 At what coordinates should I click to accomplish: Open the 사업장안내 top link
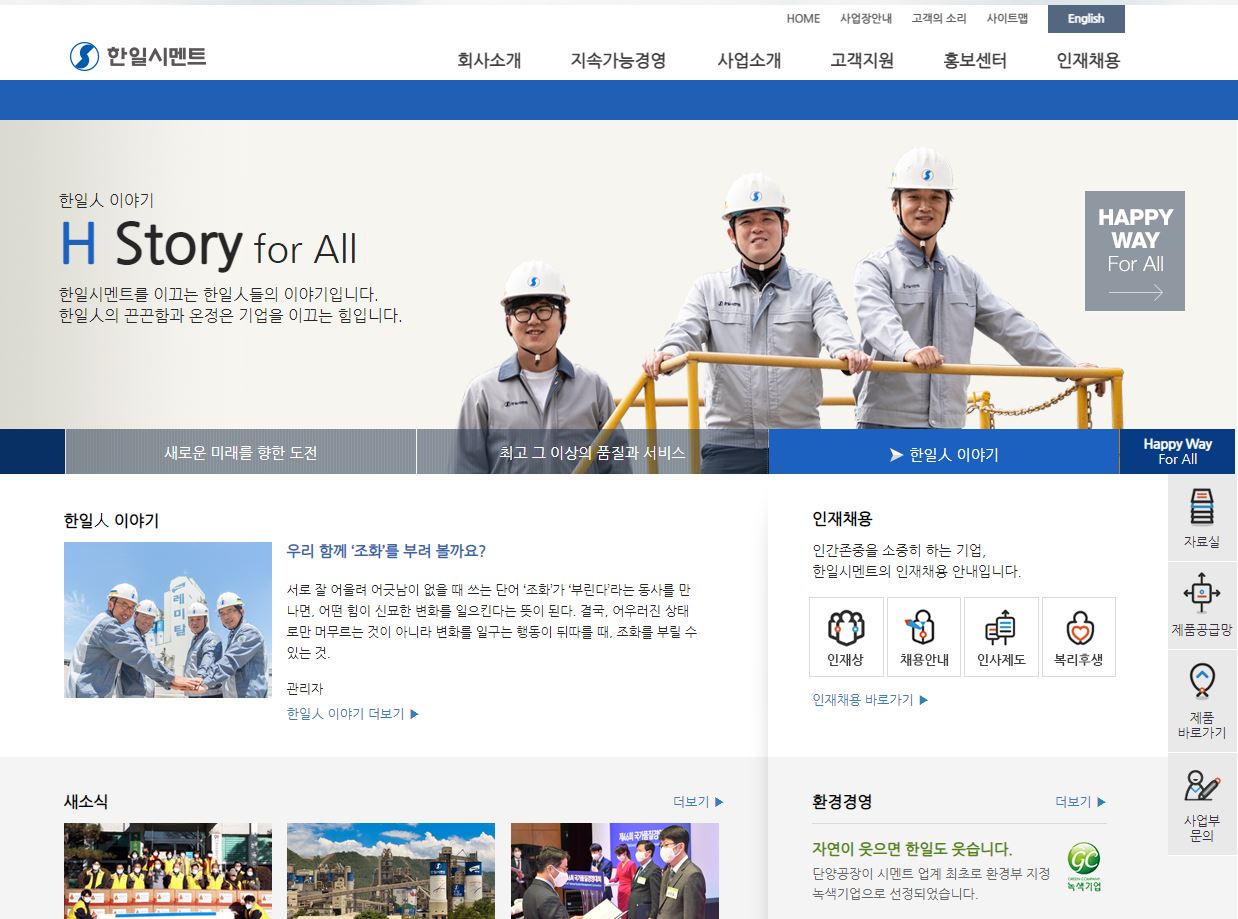pos(866,19)
